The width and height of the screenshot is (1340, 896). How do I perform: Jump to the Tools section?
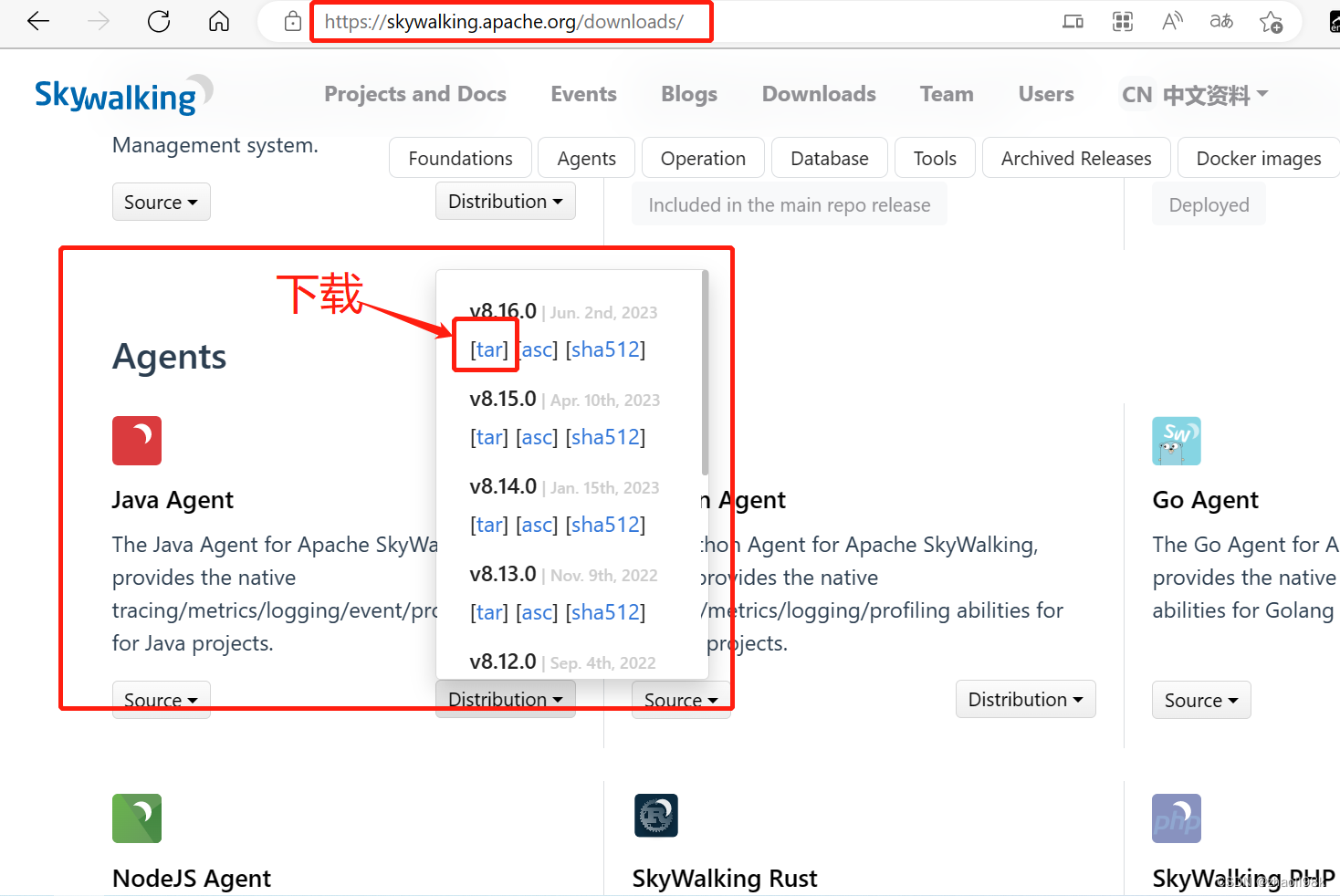click(935, 158)
